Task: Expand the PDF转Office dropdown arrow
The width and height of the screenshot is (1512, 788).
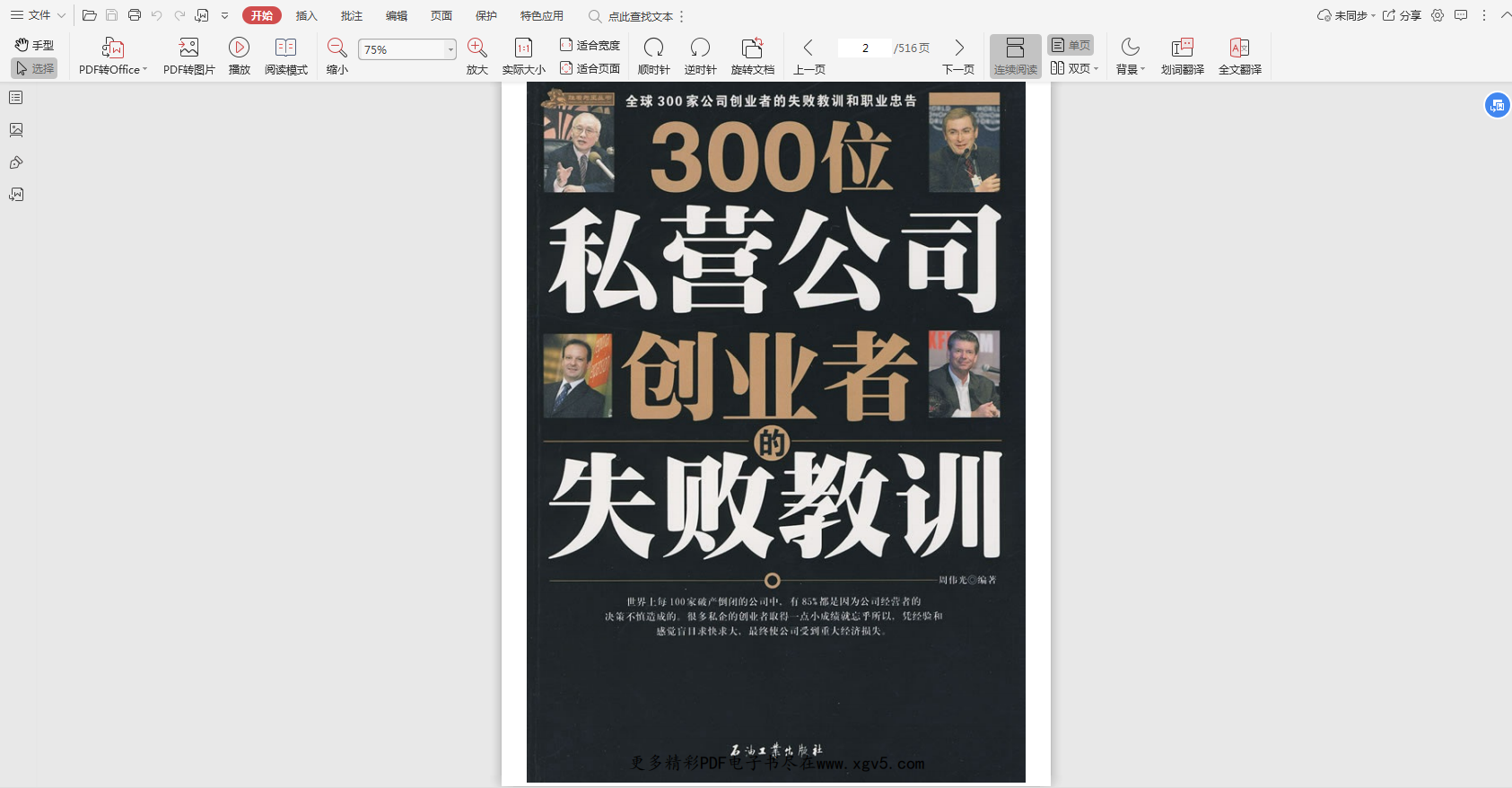Action: pos(144,69)
